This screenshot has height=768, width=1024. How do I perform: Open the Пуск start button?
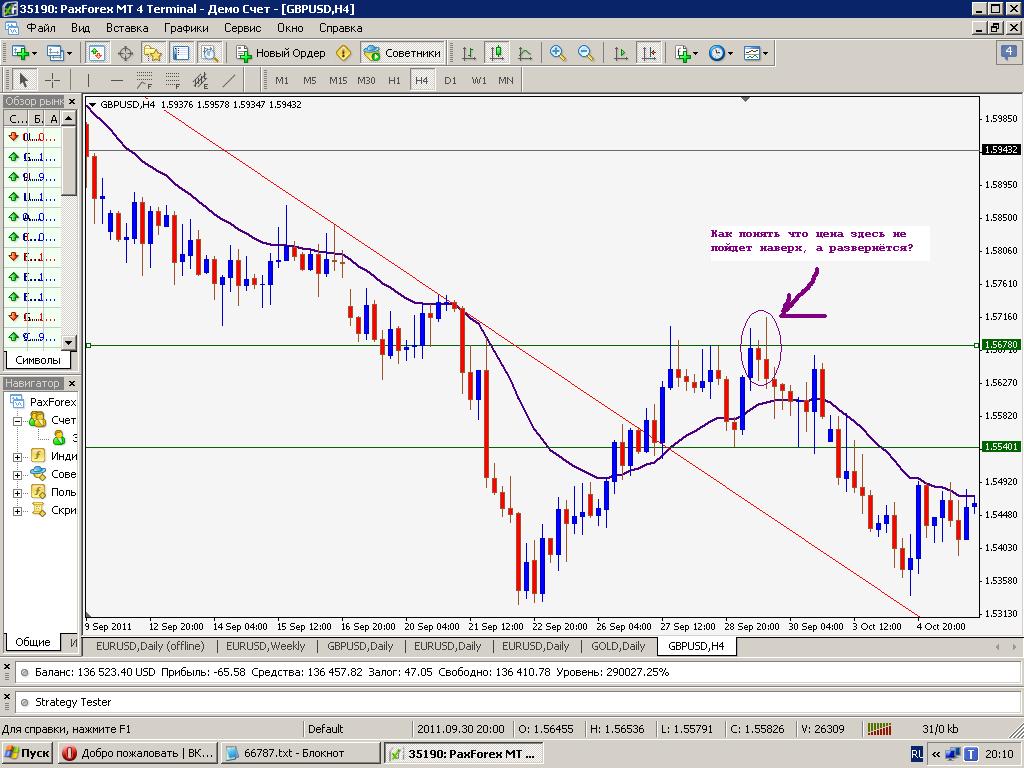(x=27, y=753)
